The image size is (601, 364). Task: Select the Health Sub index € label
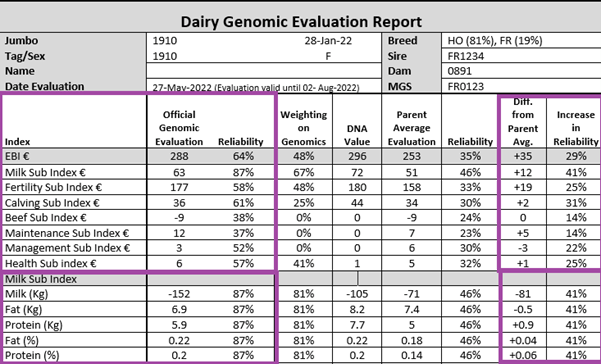point(51,264)
